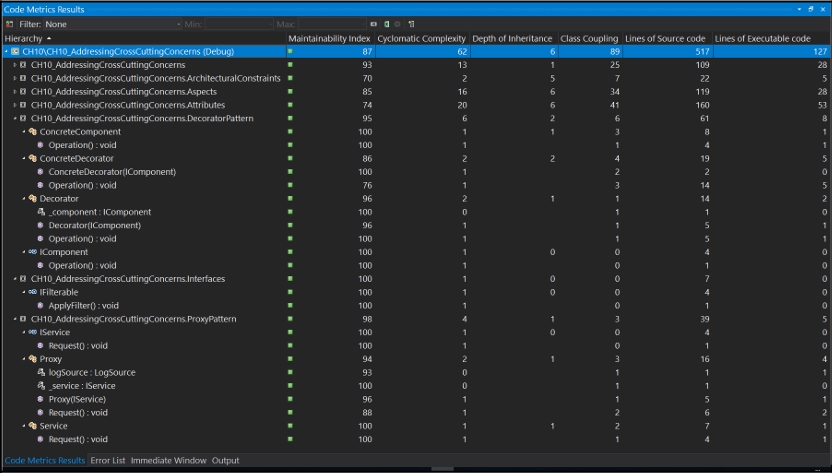The height and width of the screenshot is (475, 832).
Task: Click the Min filter input field
Action: coord(238,24)
